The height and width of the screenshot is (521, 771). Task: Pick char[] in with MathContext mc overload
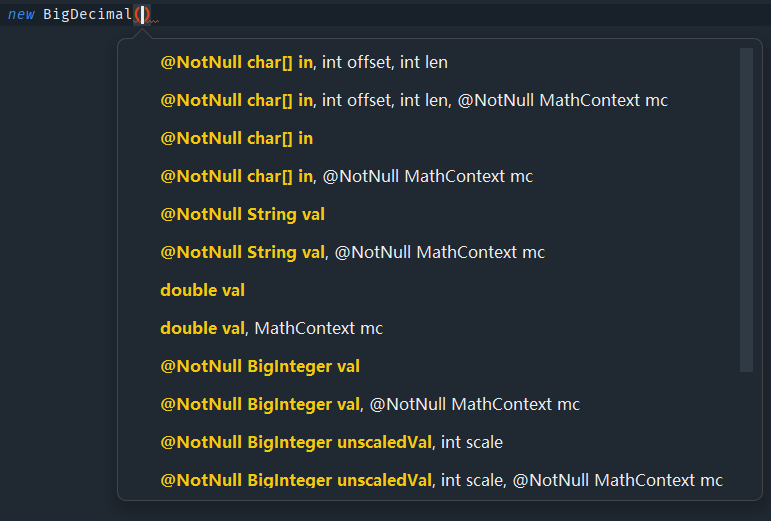pos(347,176)
